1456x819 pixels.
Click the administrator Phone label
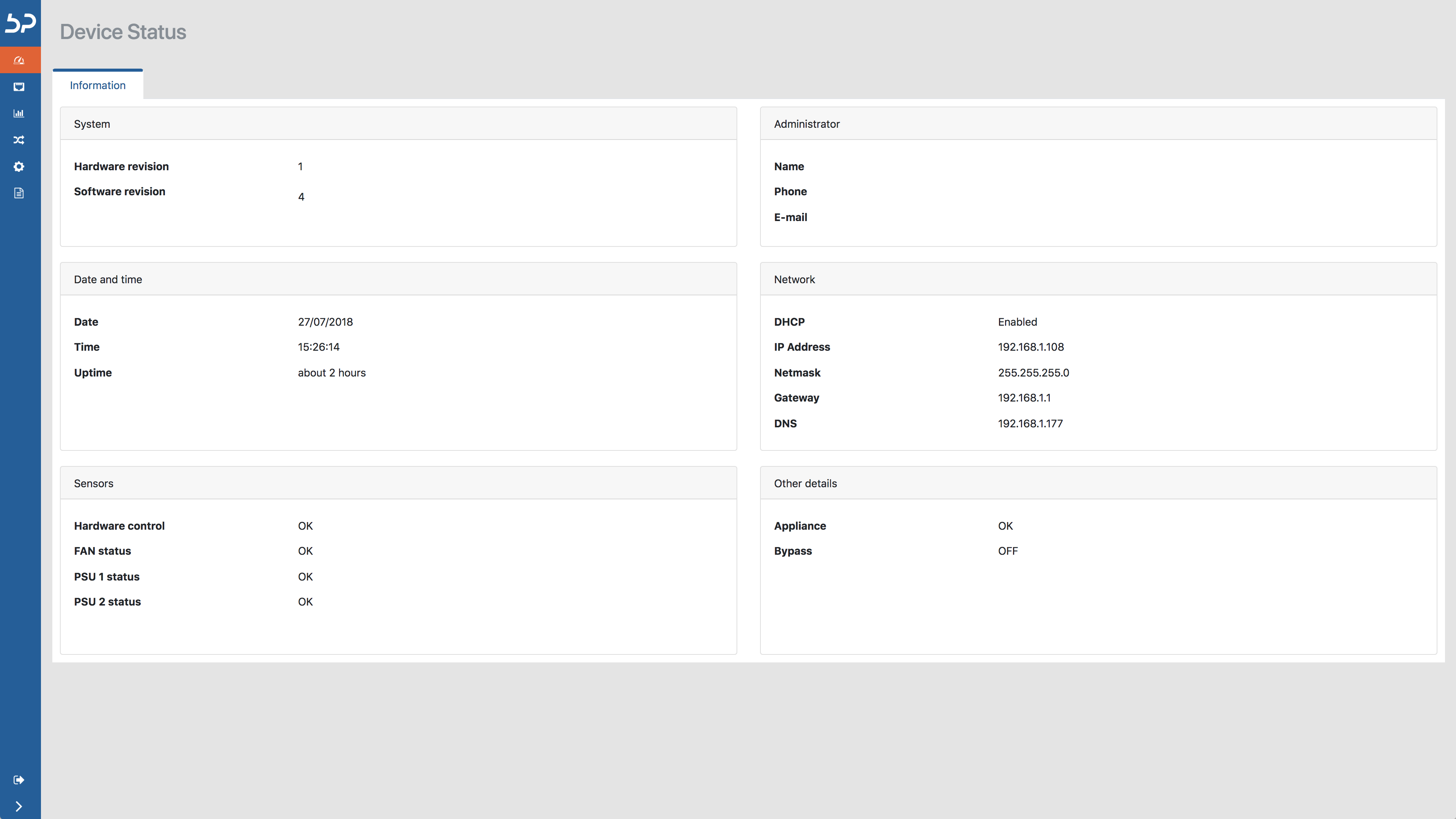[x=790, y=191]
